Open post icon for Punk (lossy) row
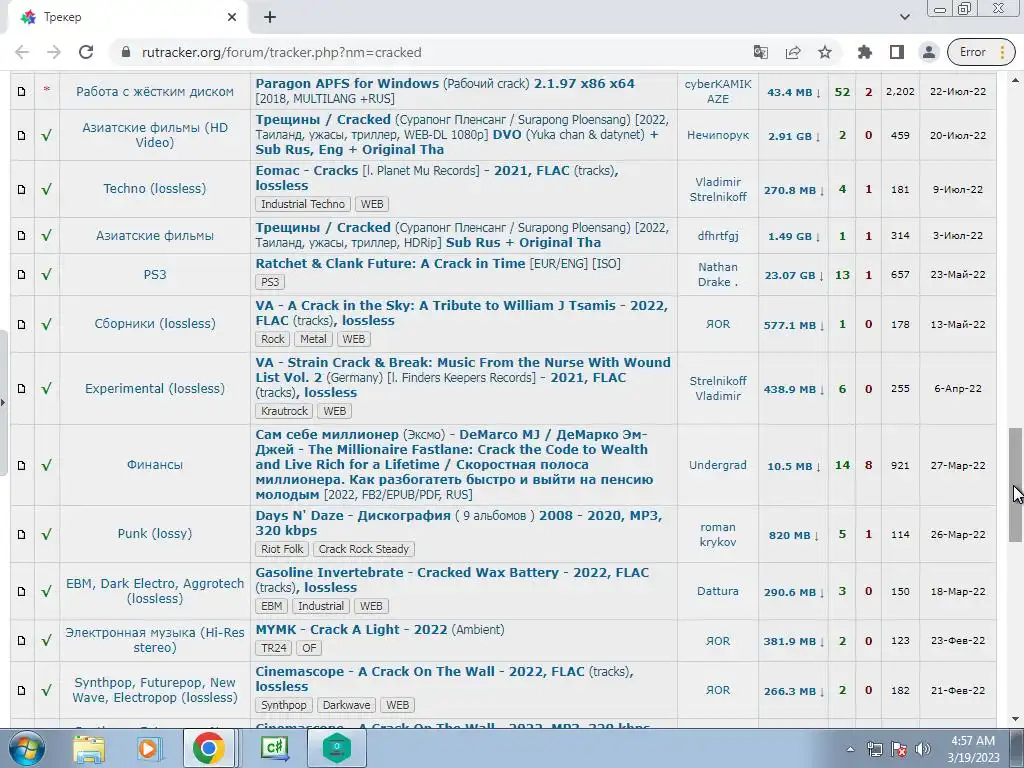The width and height of the screenshot is (1024, 768). point(22,534)
